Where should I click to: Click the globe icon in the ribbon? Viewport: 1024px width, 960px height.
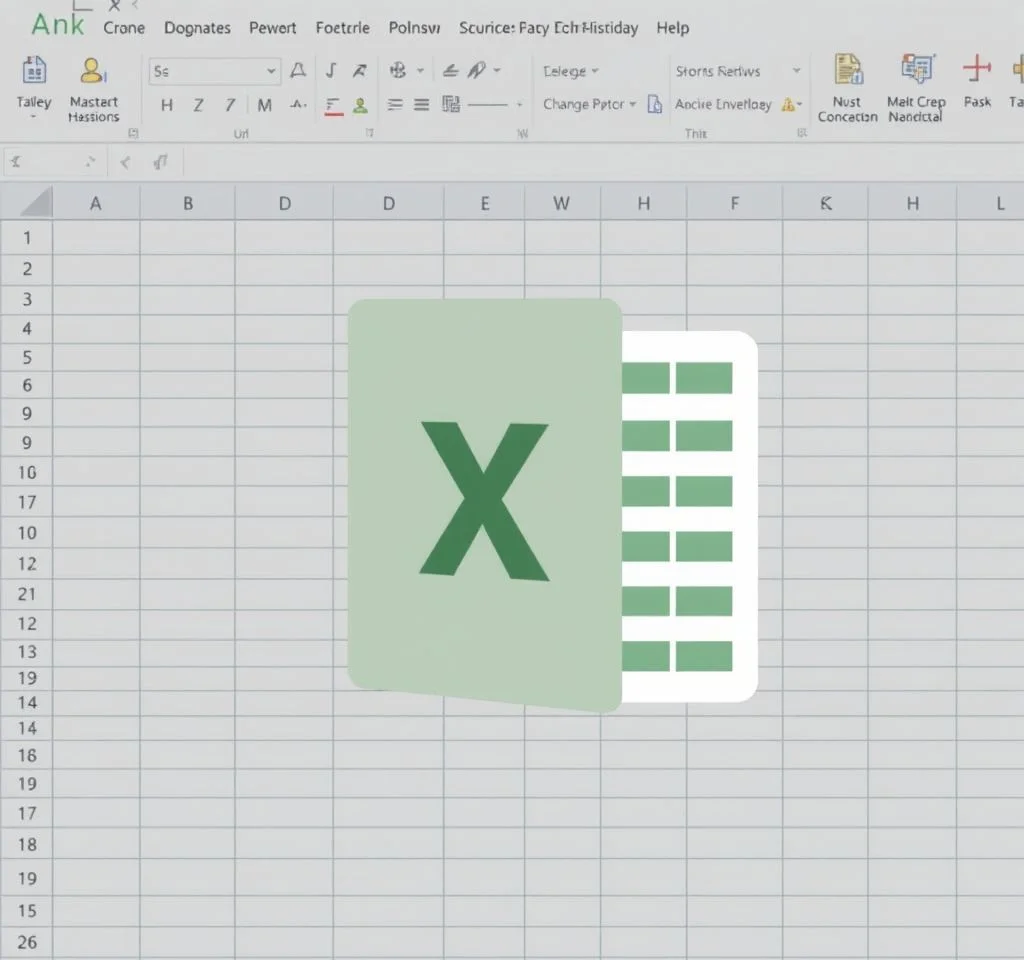[398, 70]
